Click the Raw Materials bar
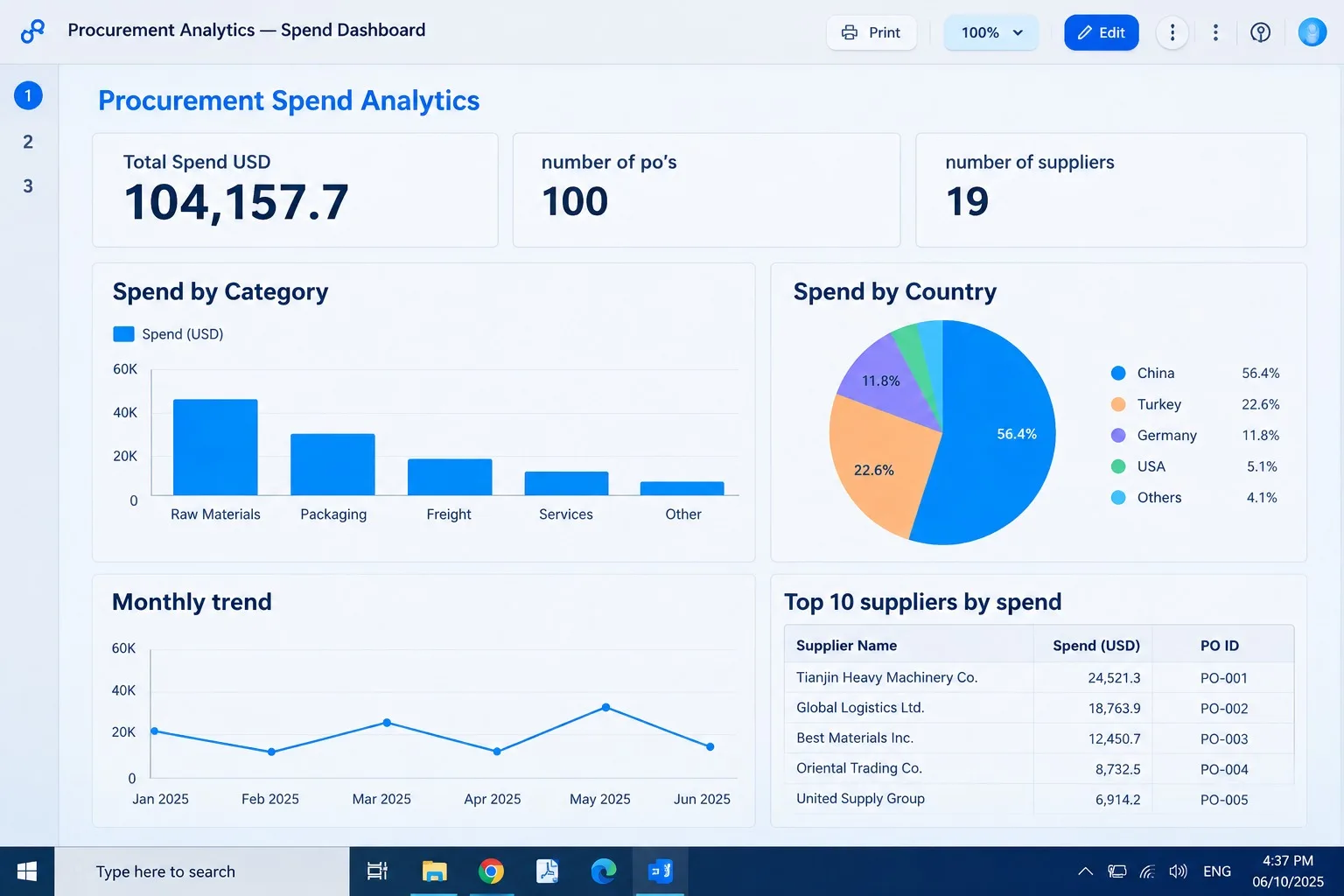1344x896 pixels. point(215,447)
